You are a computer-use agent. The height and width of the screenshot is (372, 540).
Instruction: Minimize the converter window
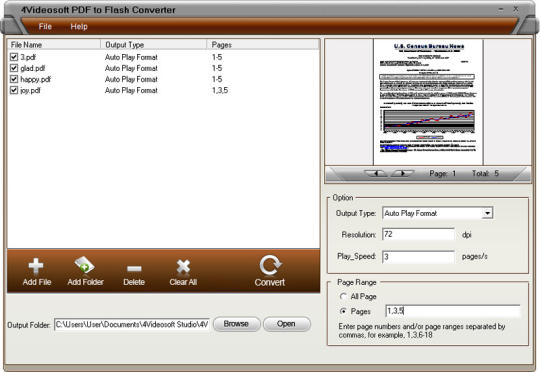pos(501,10)
